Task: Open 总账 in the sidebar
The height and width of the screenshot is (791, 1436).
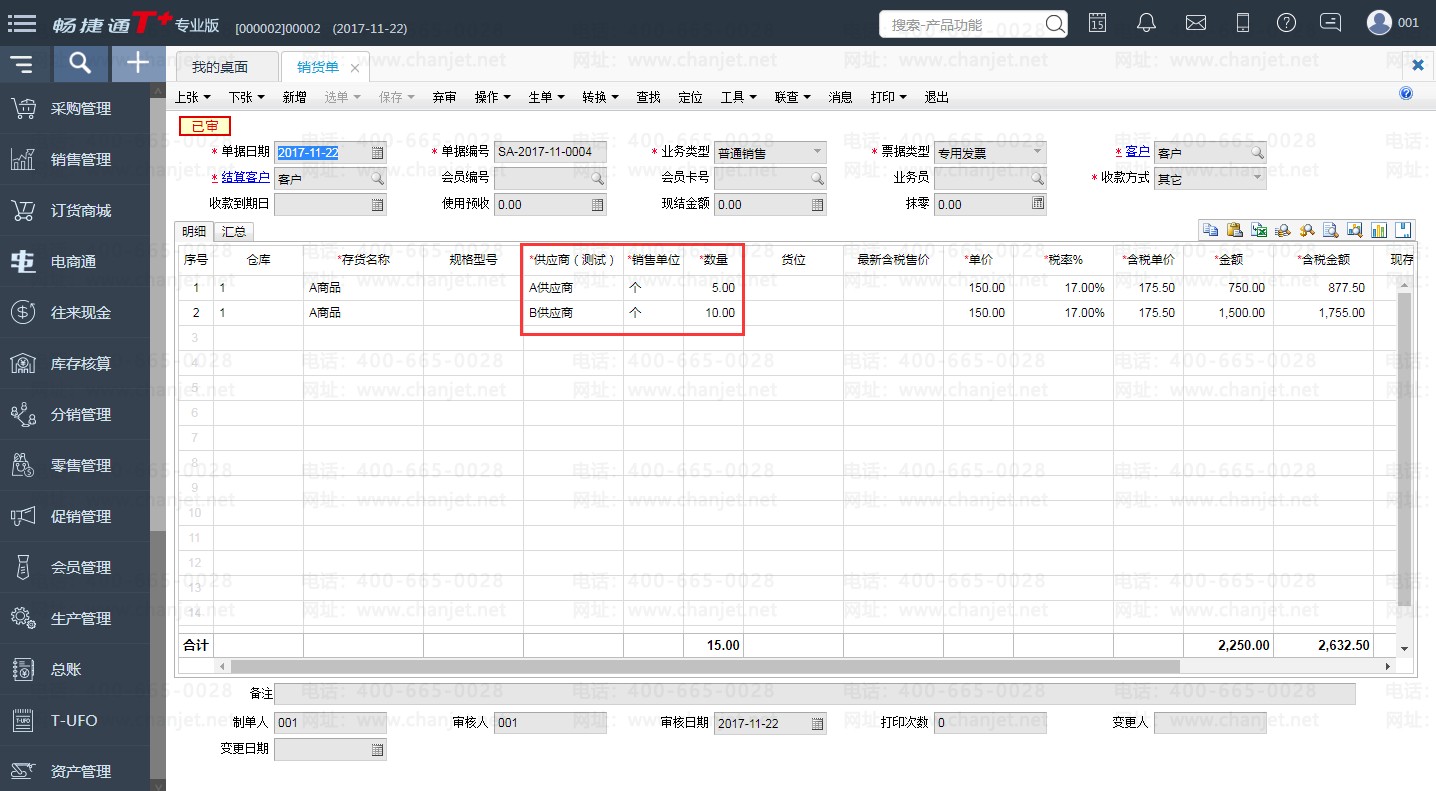Action: (75, 669)
